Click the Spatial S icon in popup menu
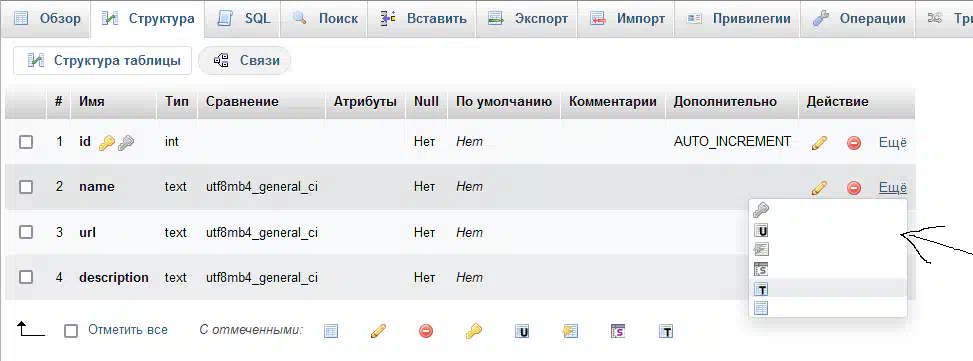 [761, 269]
